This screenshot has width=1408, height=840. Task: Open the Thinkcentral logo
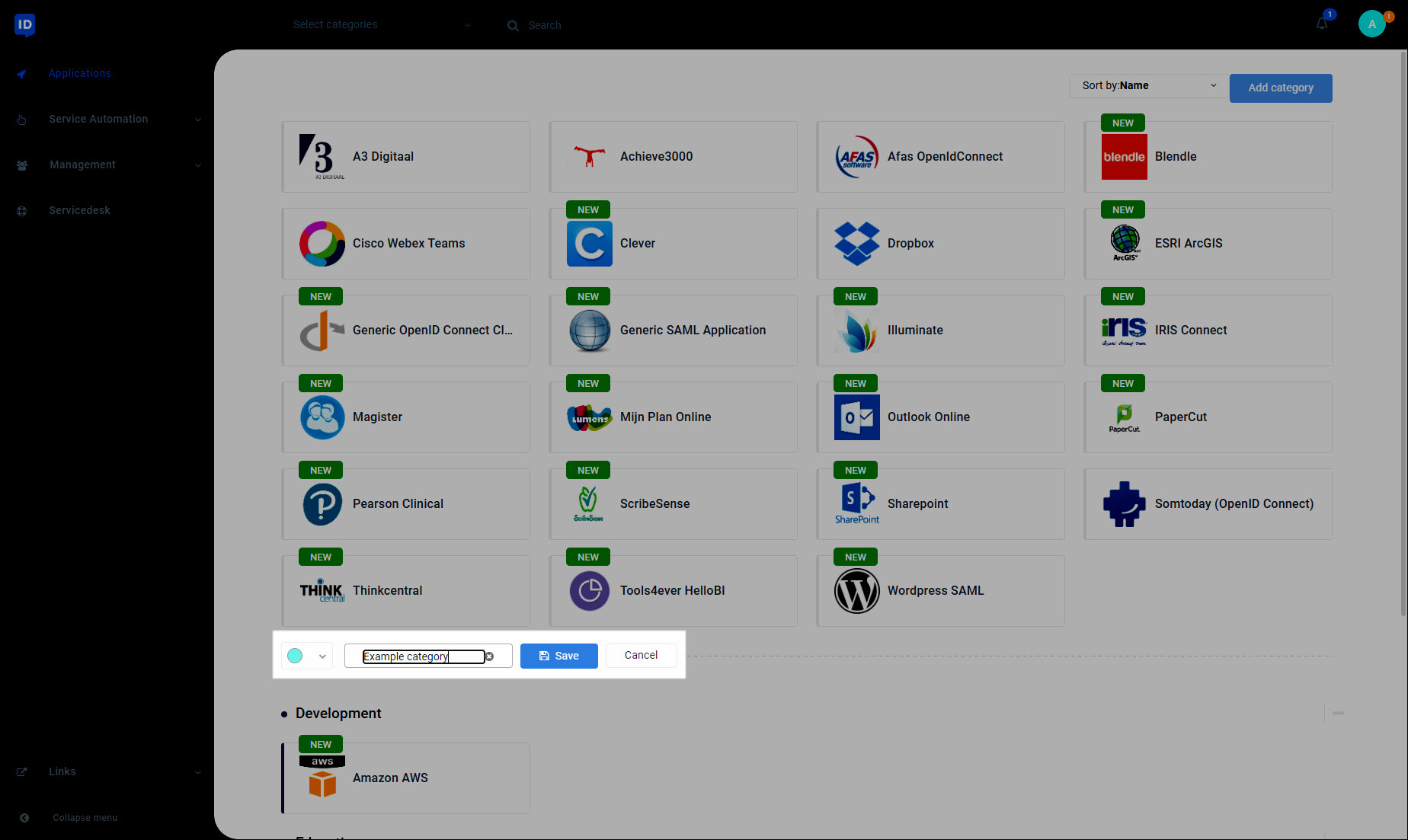[322, 591]
